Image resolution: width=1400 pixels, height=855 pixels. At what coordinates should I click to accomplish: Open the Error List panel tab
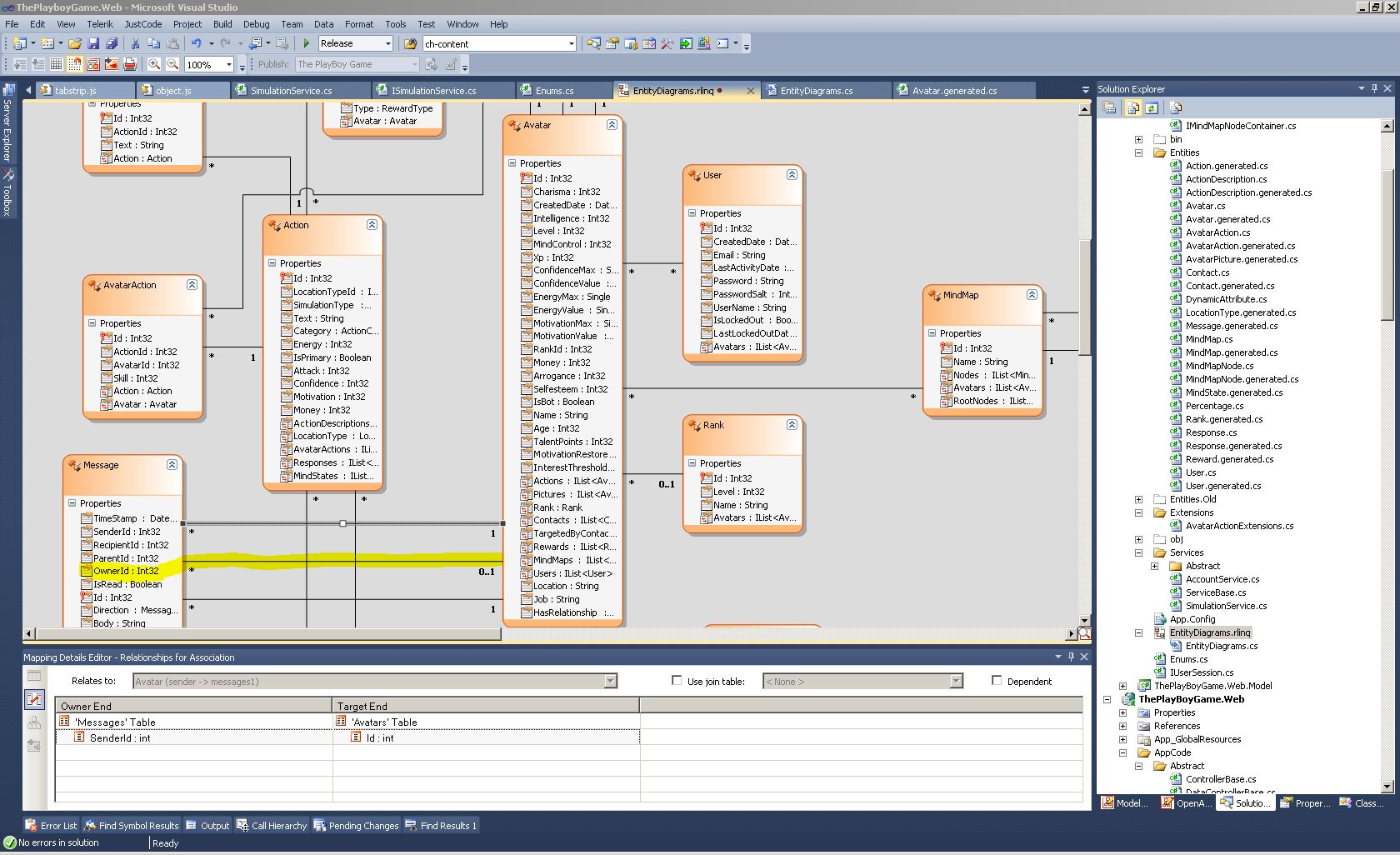[52, 826]
